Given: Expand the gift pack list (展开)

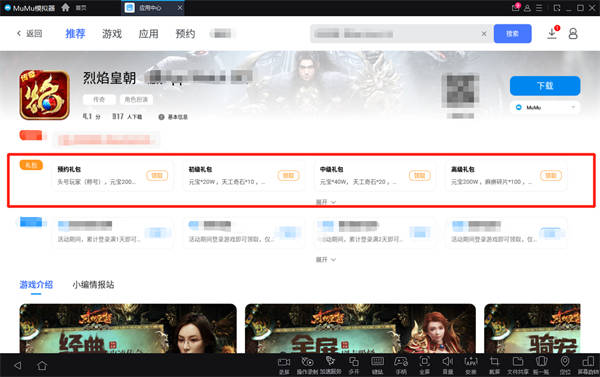Looking at the screenshot, I should click(326, 202).
